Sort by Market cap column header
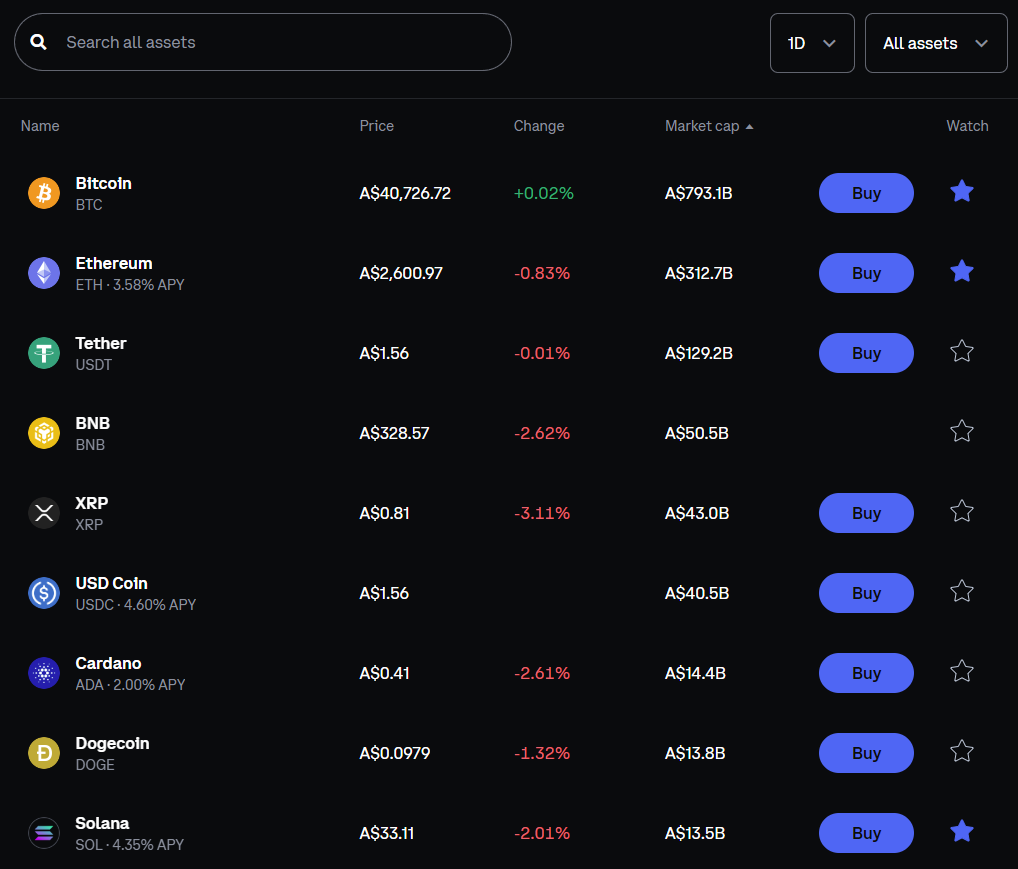 [709, 126]
